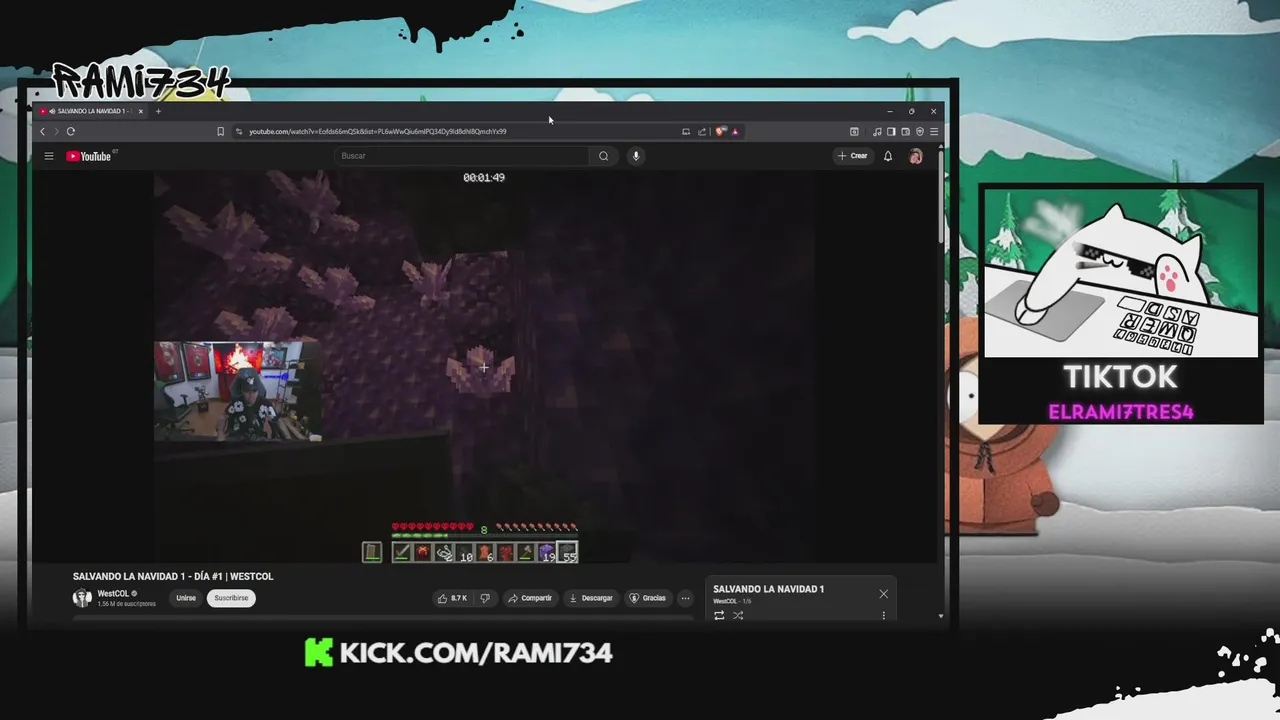Click the cast screen icon in address bar
The width and height of the screenshot is (1280, 720).
point(686,131)
